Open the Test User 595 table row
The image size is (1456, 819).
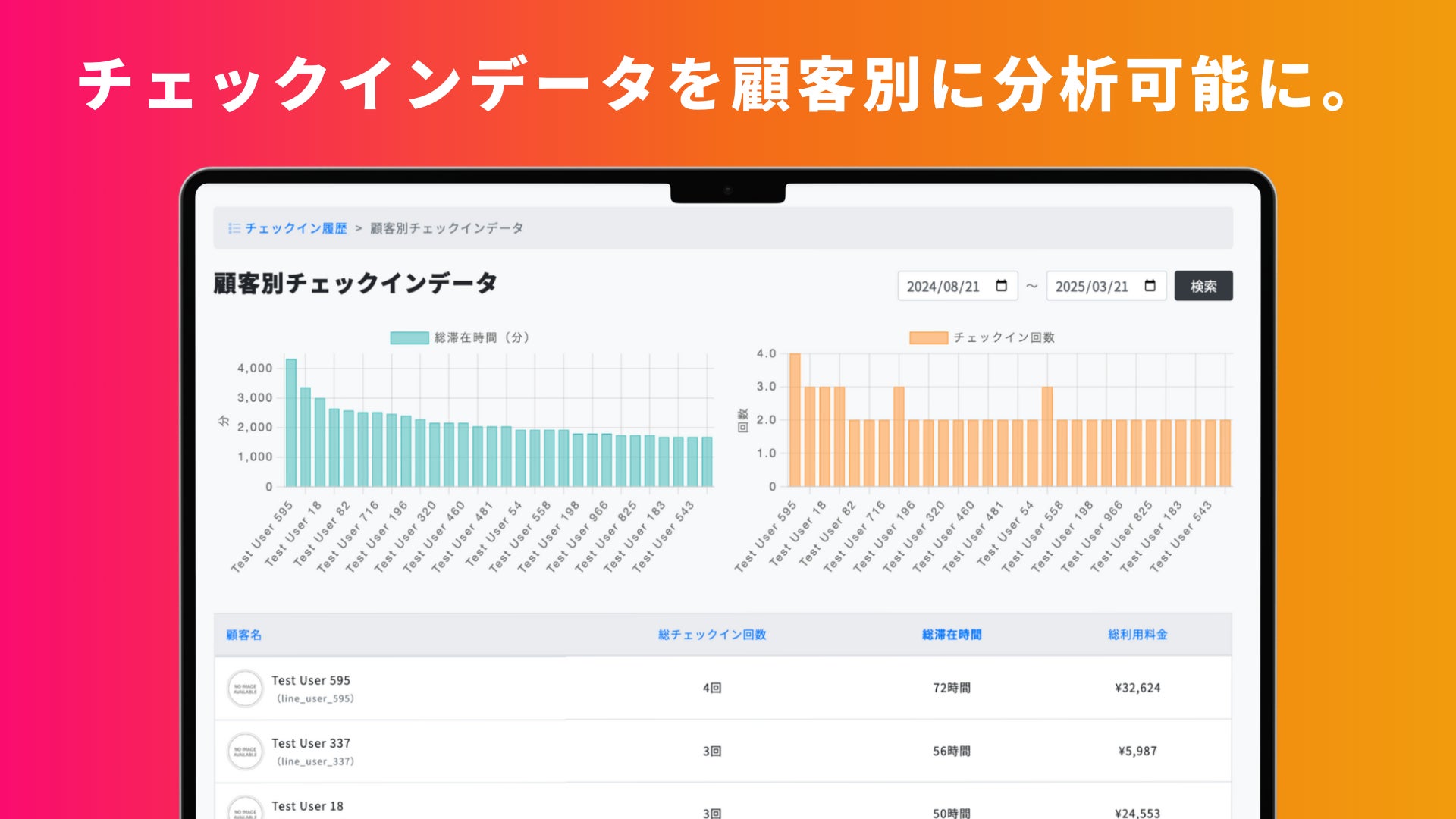(x=311, y=681)
